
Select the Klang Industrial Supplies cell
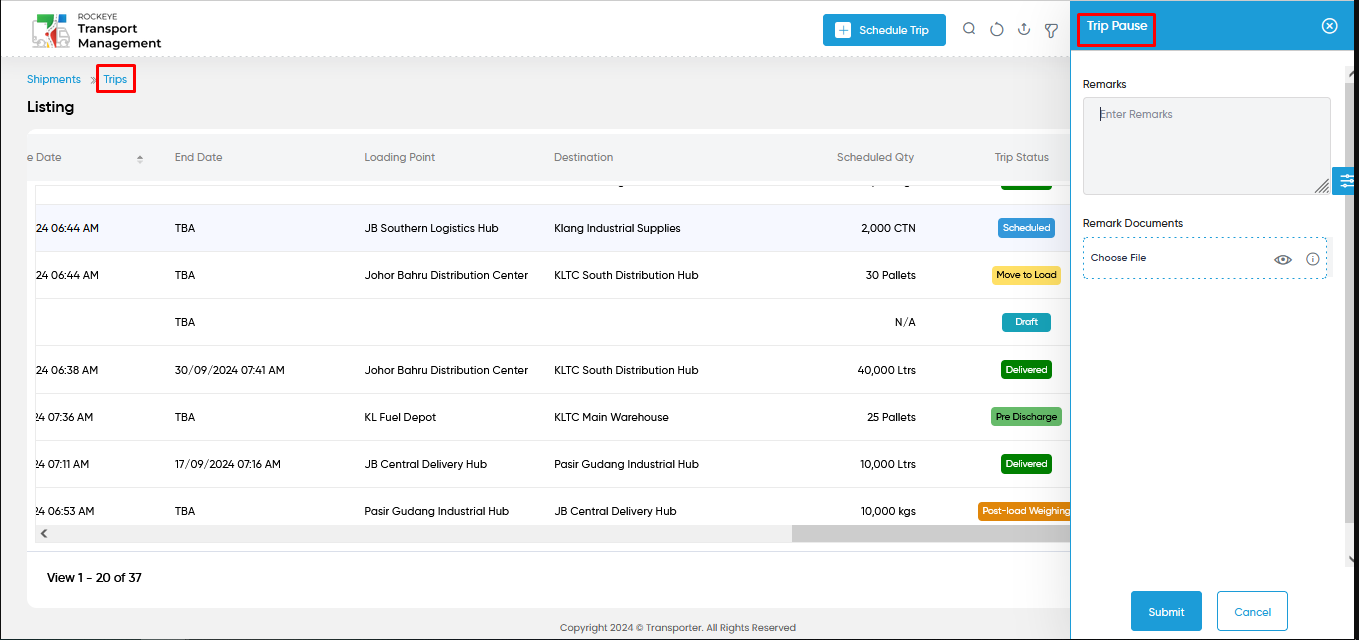coord(617,228)
